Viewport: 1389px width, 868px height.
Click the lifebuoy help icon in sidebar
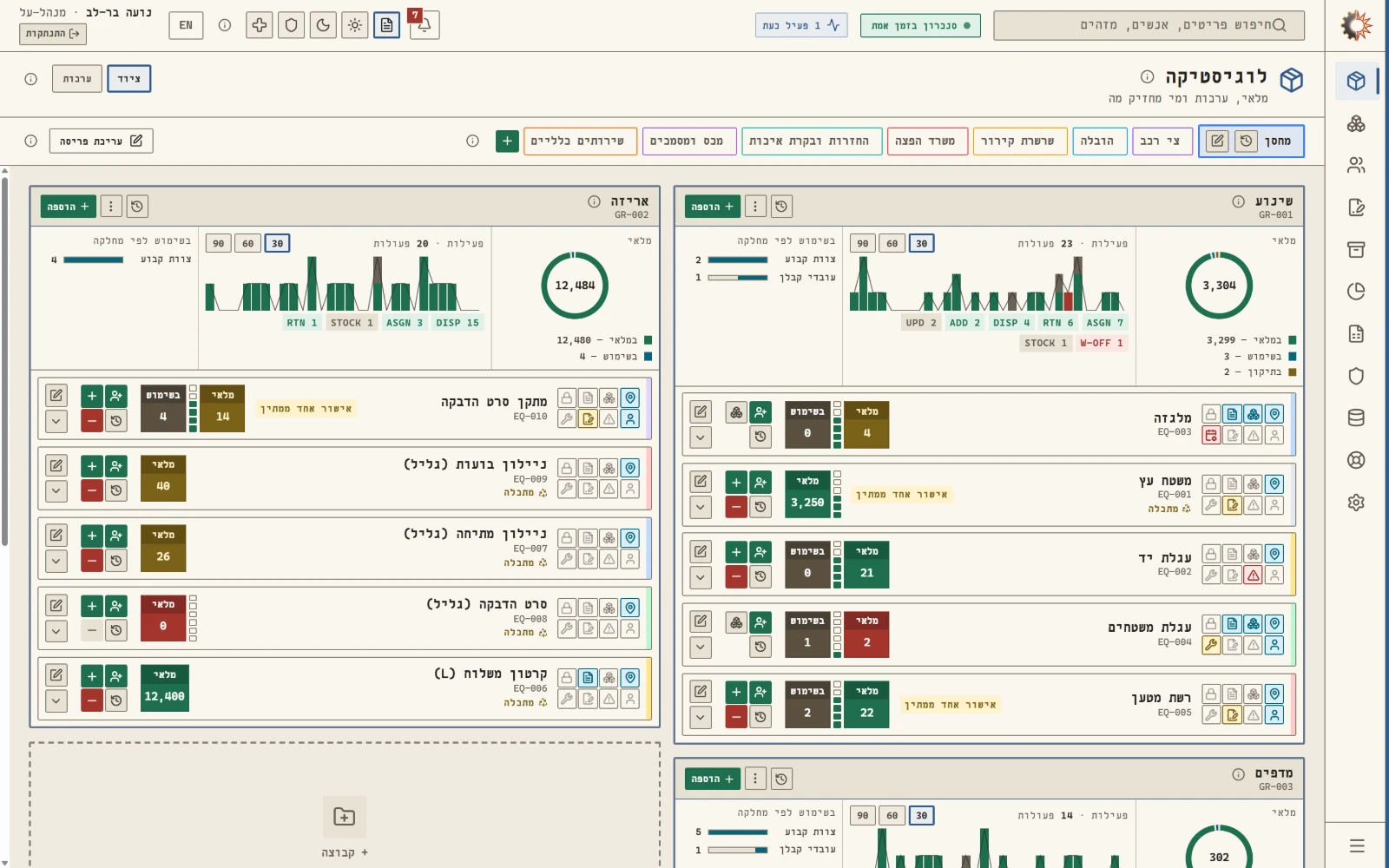pyautogui.click(x=1356, y=460)
